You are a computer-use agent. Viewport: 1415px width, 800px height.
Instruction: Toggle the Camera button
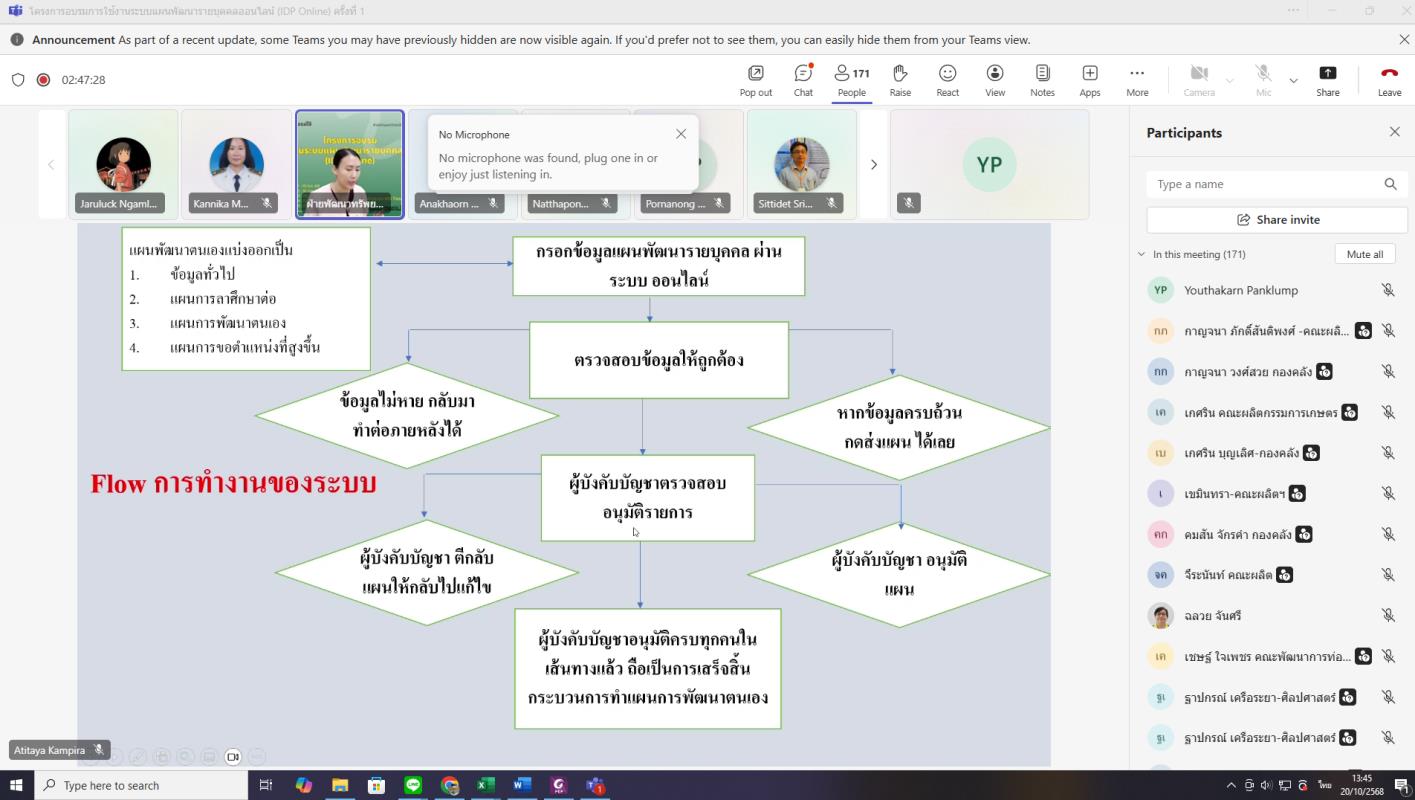[1199, 80]
